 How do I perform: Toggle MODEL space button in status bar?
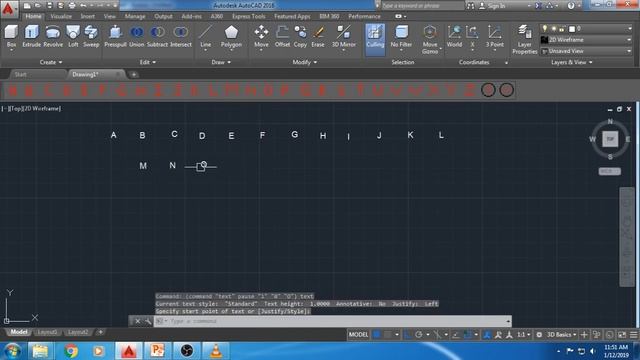[358, 335]
